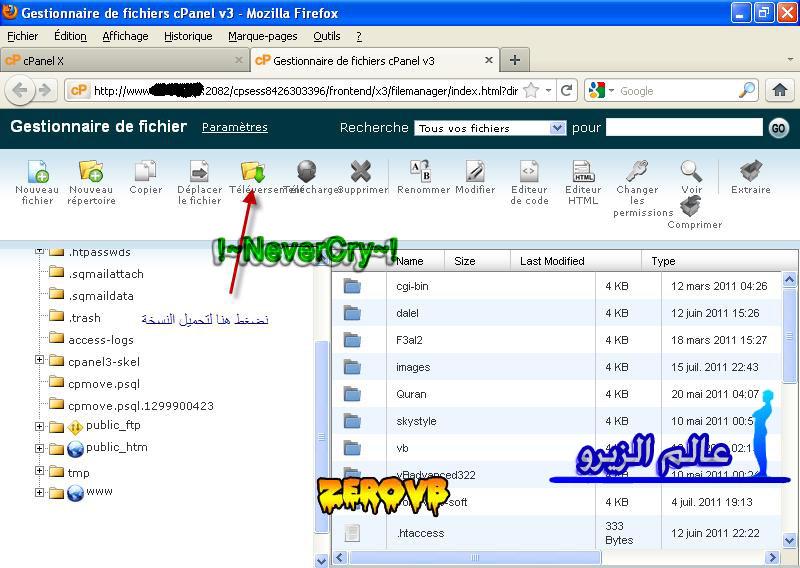The image size is (800, 568).
Task: Open a new tab with plus button
Action: (515, 60)
